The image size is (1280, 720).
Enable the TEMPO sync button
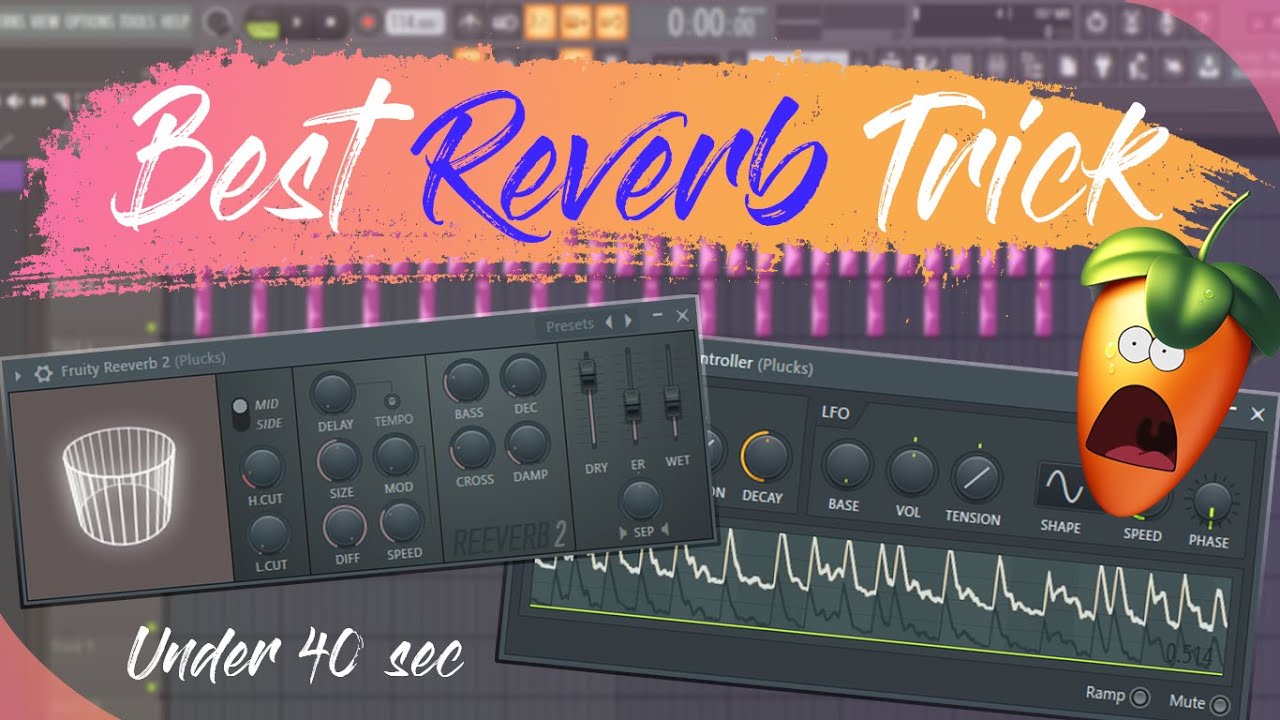393,400
